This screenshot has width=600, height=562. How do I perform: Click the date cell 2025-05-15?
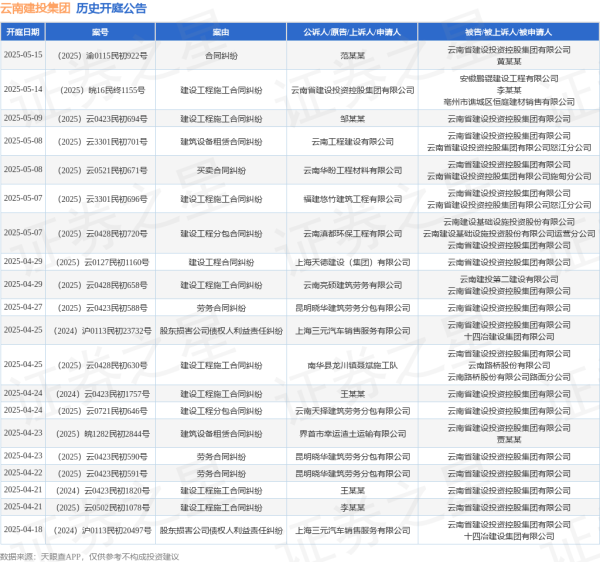point(23,55)
